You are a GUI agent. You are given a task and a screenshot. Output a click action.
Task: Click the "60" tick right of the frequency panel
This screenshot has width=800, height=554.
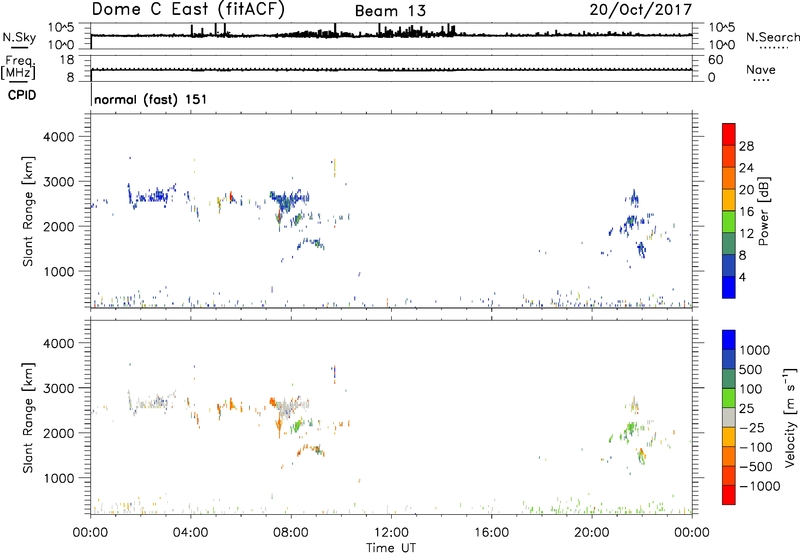715,60
